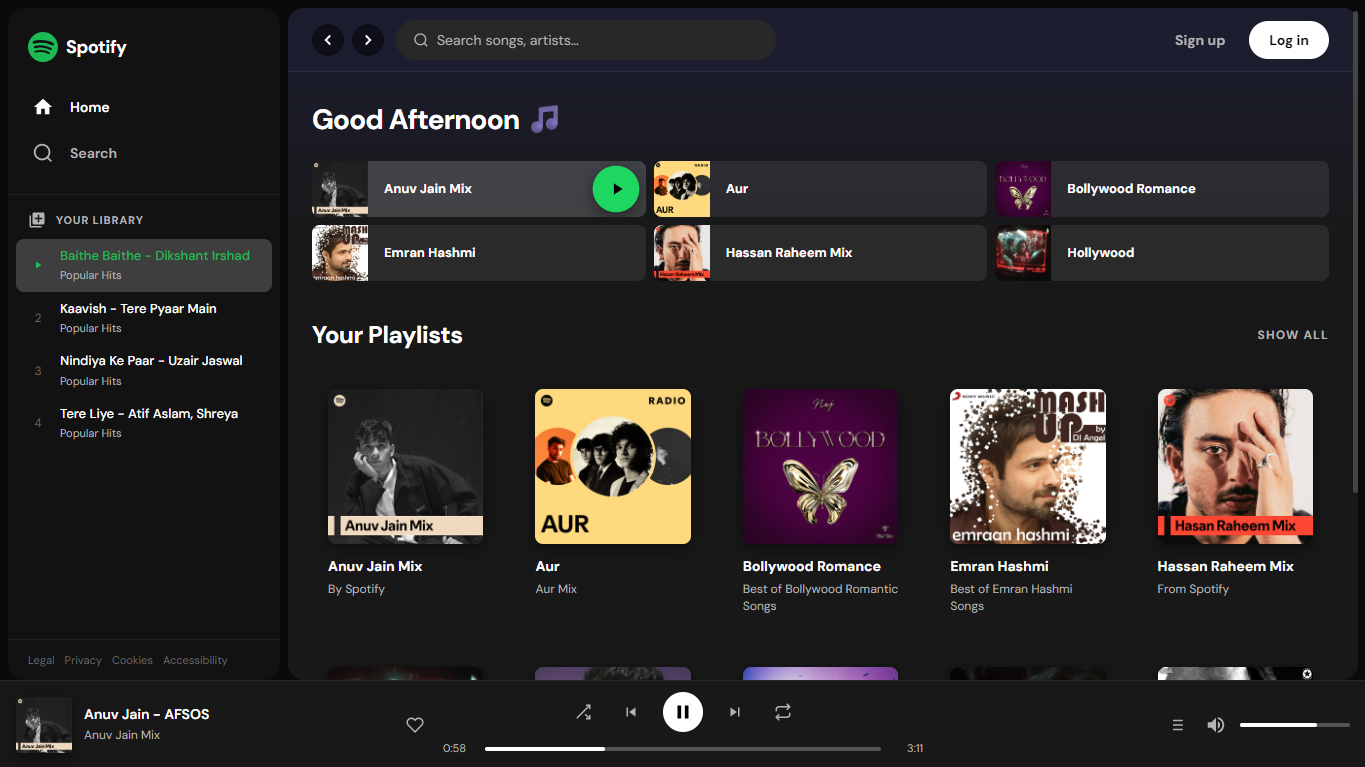
Task: Click the Spotify logo icon
Action: pos(43,47)
